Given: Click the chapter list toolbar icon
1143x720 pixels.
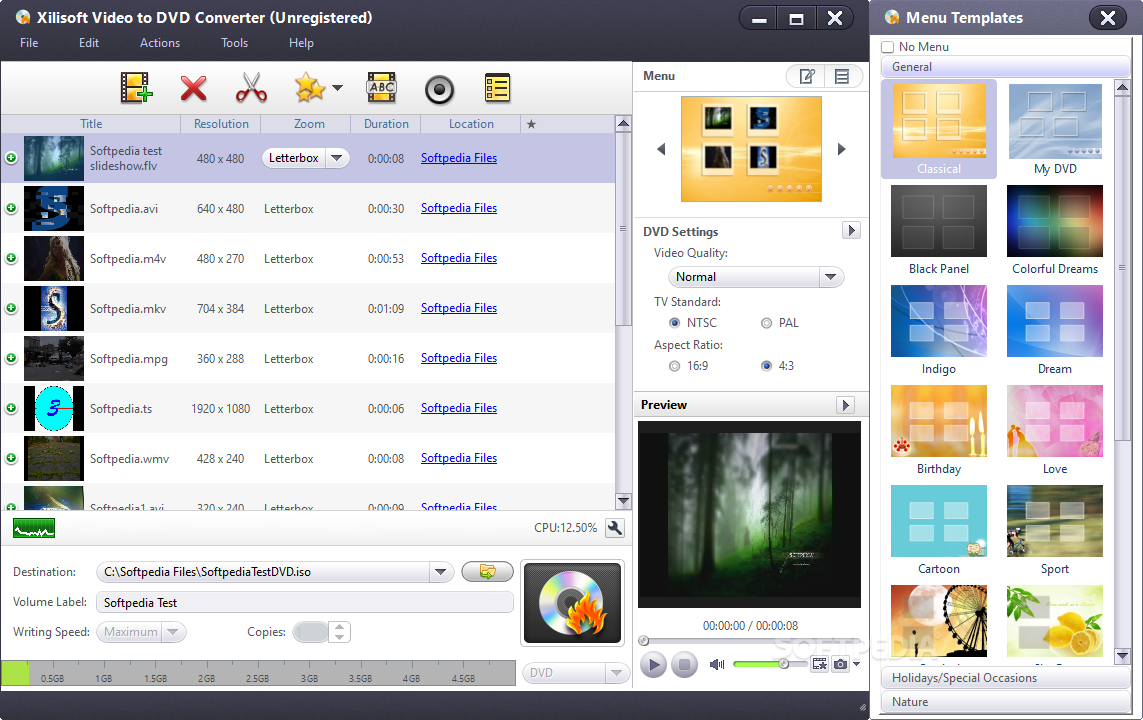Looking at the screenshot, I should [x=497, y=88].
